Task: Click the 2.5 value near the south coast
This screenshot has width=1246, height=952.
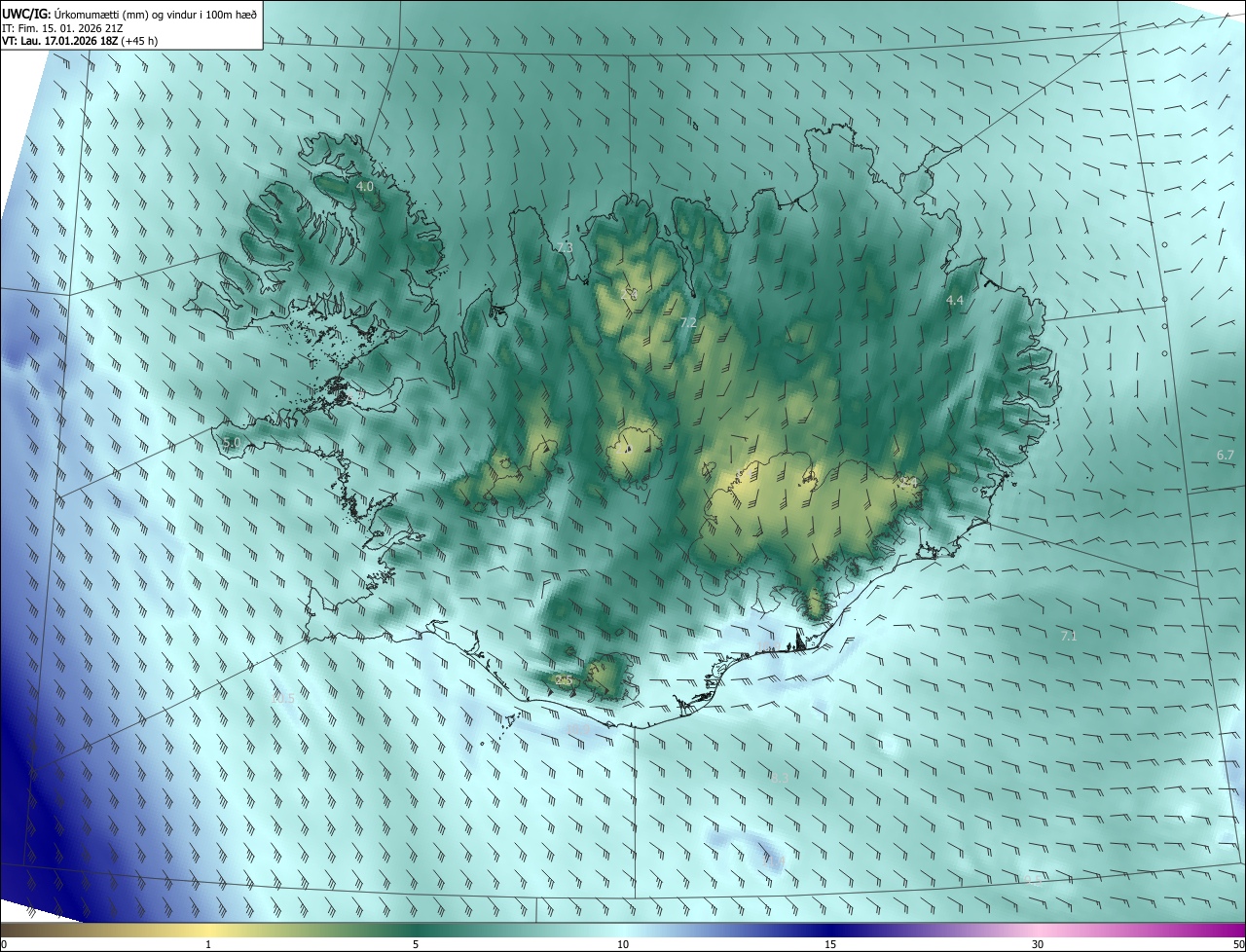Action: 564,680
